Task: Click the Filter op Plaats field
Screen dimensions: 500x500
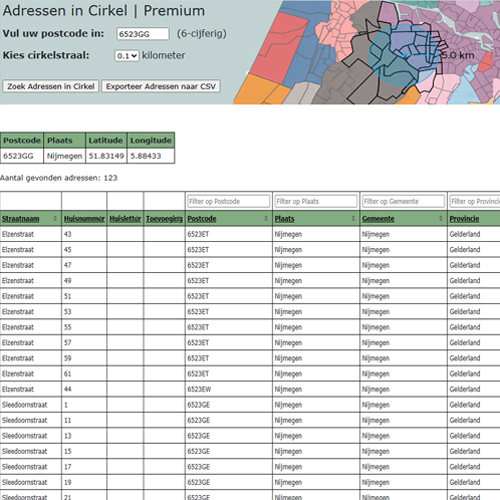Action: coord(316,201)
